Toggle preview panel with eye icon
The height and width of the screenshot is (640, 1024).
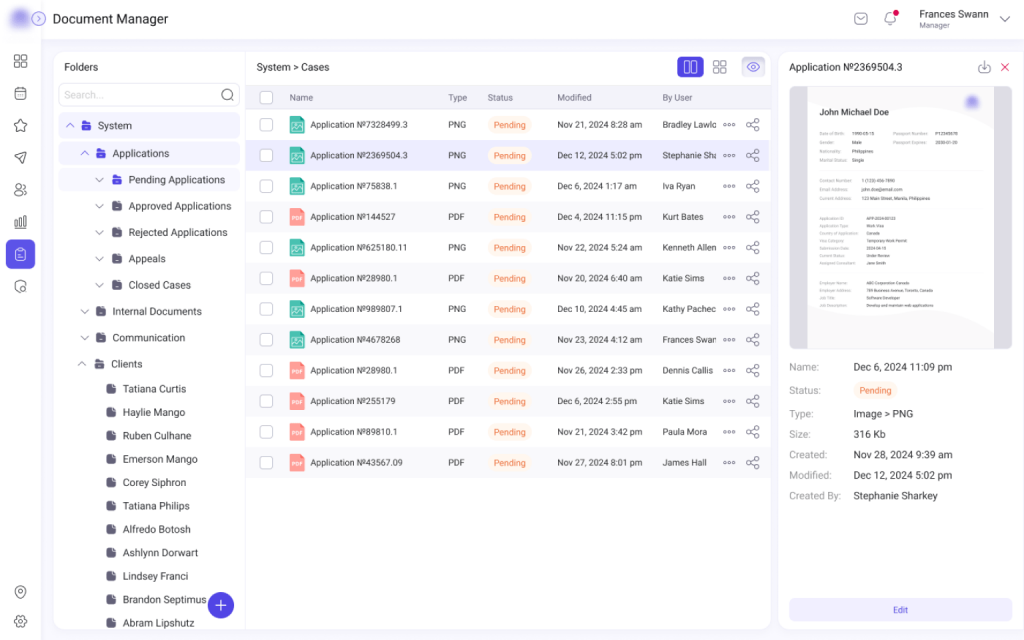[x=753, y=67]
